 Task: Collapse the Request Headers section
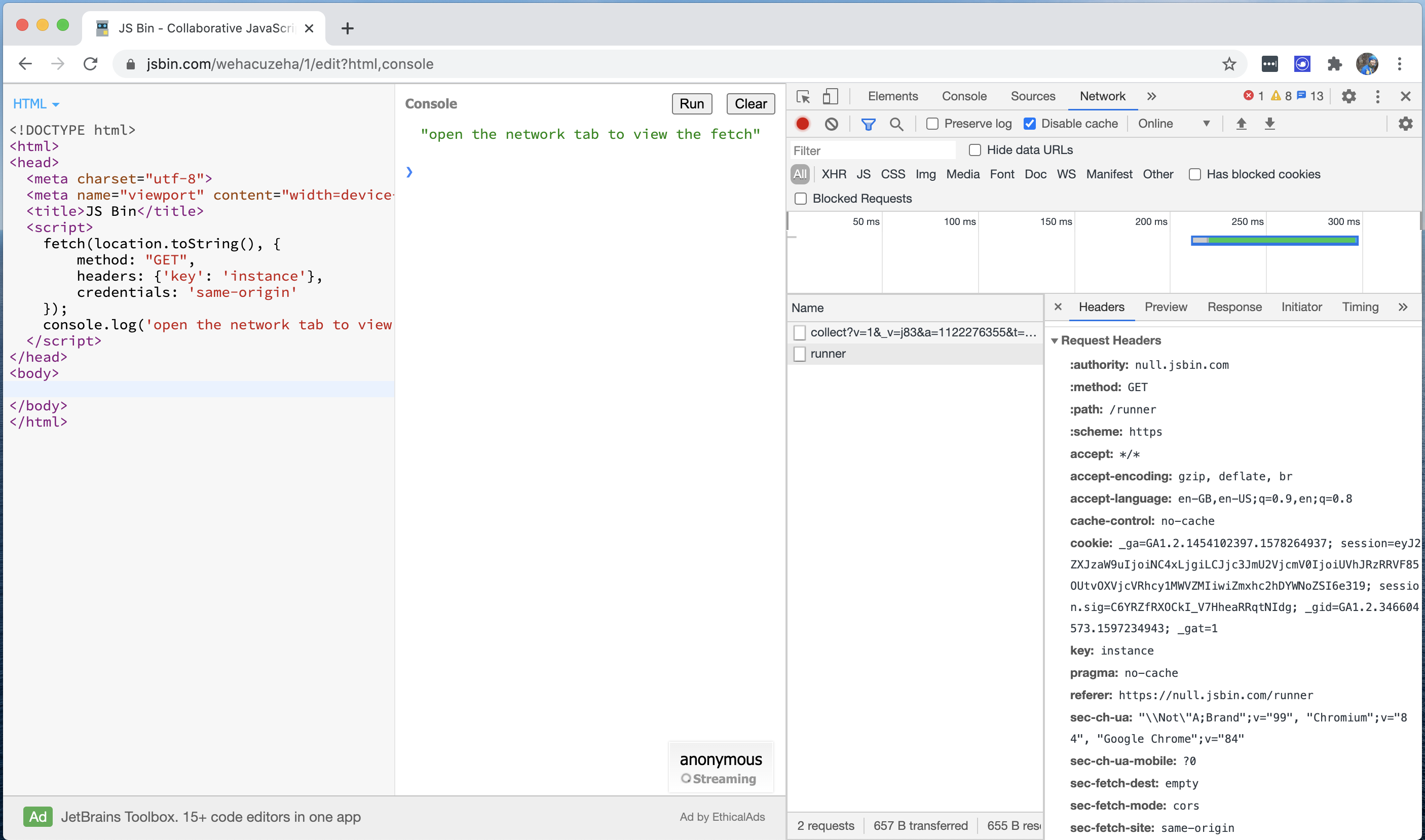(1055, 340)
